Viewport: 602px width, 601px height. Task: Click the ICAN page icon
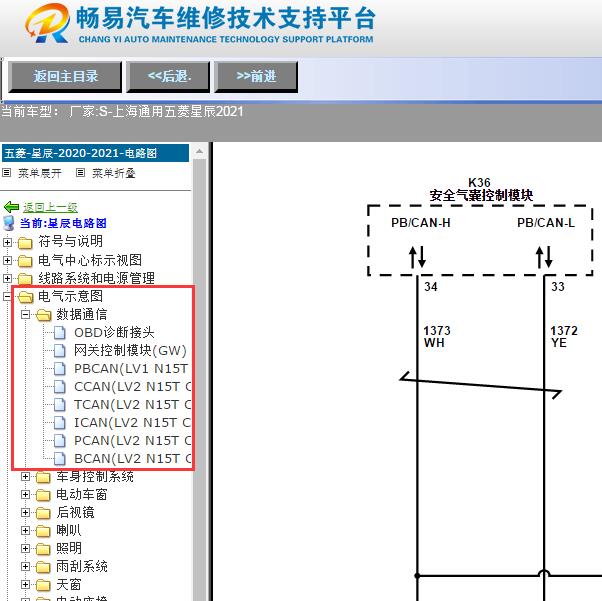[60, 423]
